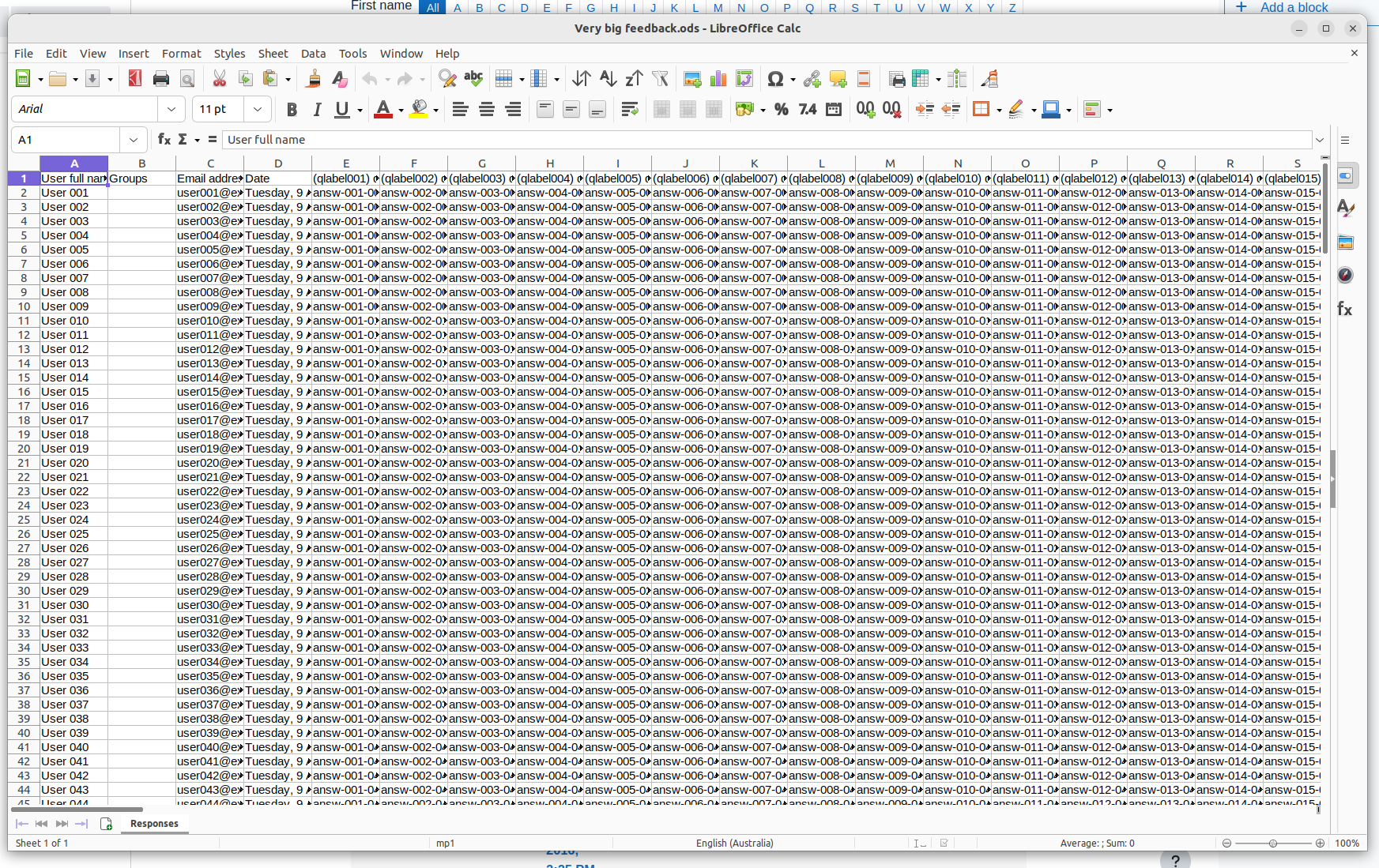Select the Responses sheet tab
The image size is (1379, 868).
154,824
